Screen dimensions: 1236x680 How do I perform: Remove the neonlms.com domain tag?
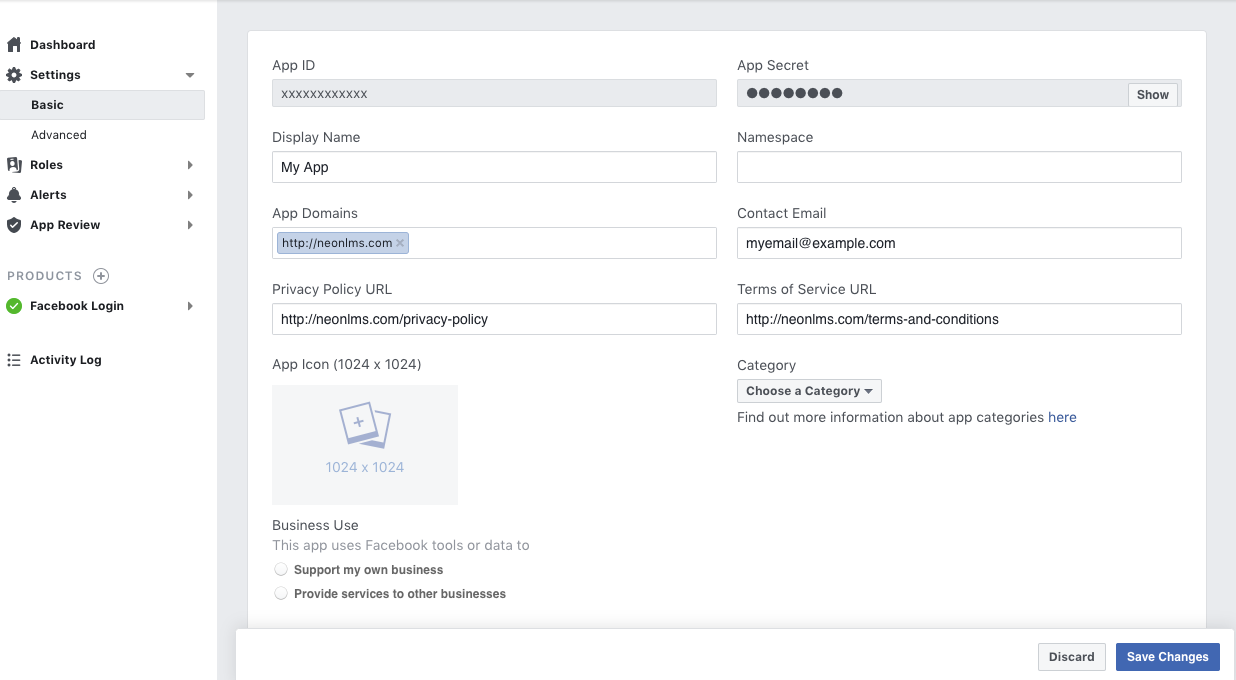pos(400,243)
